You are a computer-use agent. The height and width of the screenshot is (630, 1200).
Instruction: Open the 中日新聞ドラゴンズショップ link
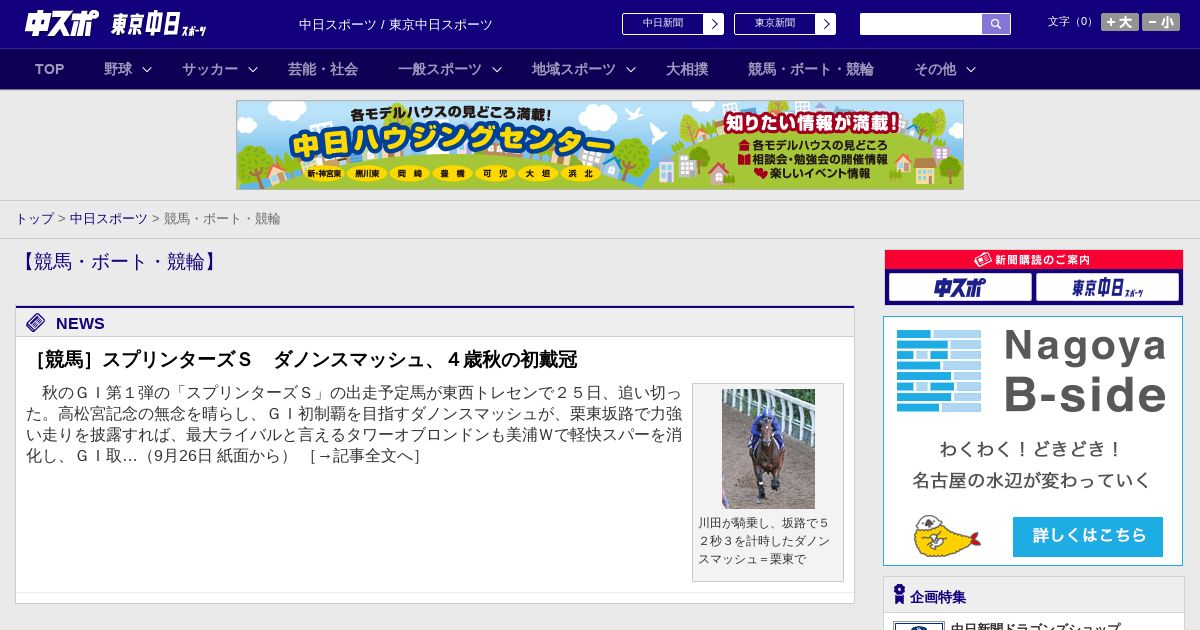[x=1035, y=628]
